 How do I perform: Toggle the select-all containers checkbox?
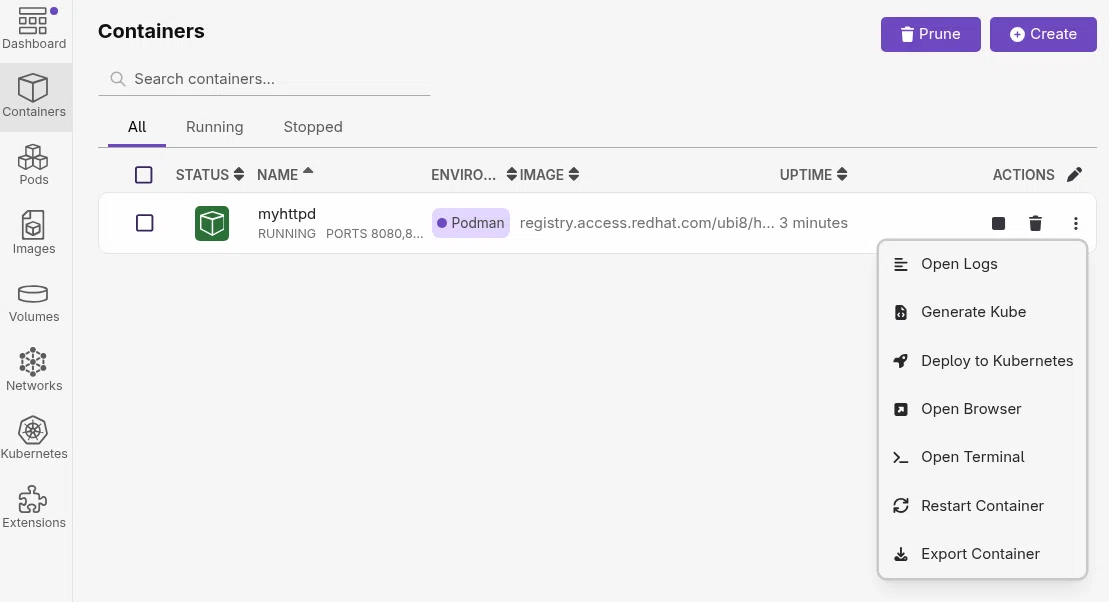144,175
